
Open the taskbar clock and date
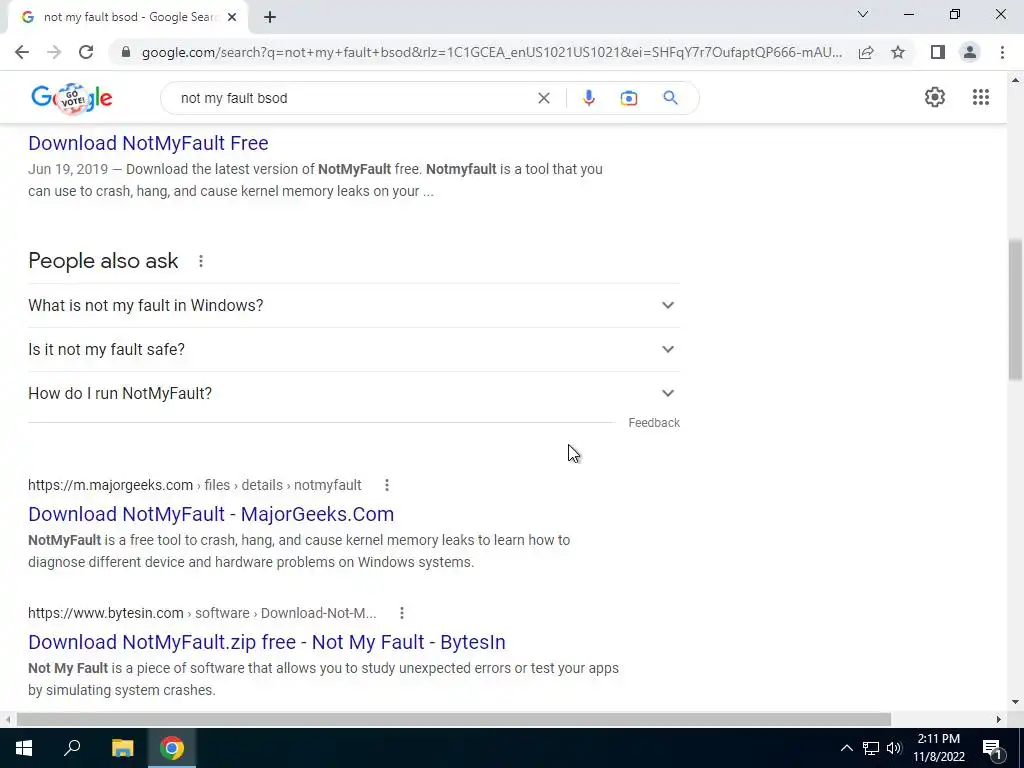[938, 748]
